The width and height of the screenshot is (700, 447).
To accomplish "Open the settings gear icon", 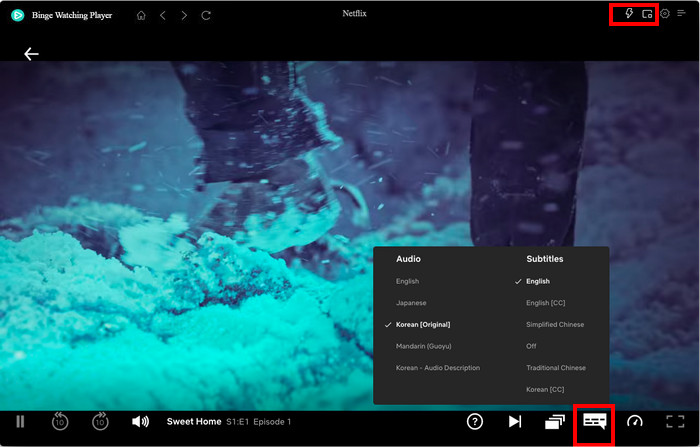I will coord(665,13).
